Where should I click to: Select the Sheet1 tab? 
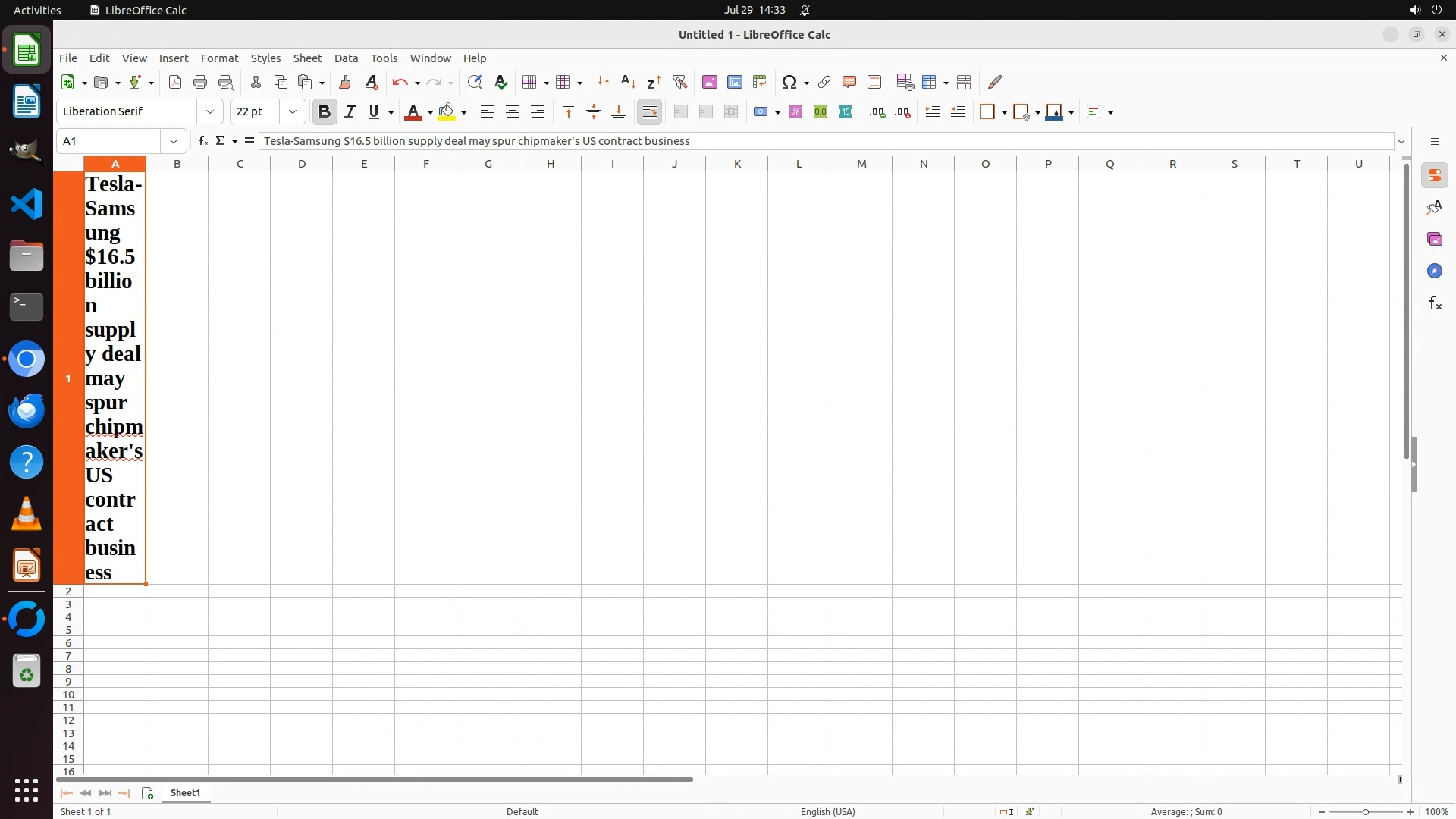(185, 792)
